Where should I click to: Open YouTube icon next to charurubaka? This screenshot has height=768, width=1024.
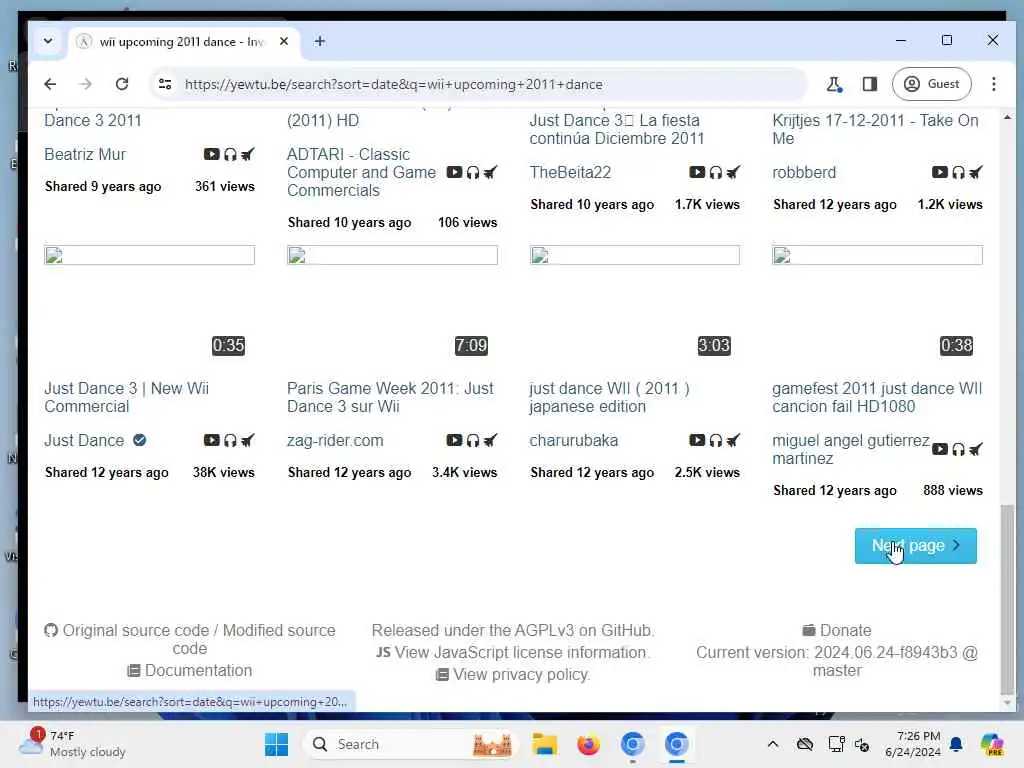pos(697,440)
